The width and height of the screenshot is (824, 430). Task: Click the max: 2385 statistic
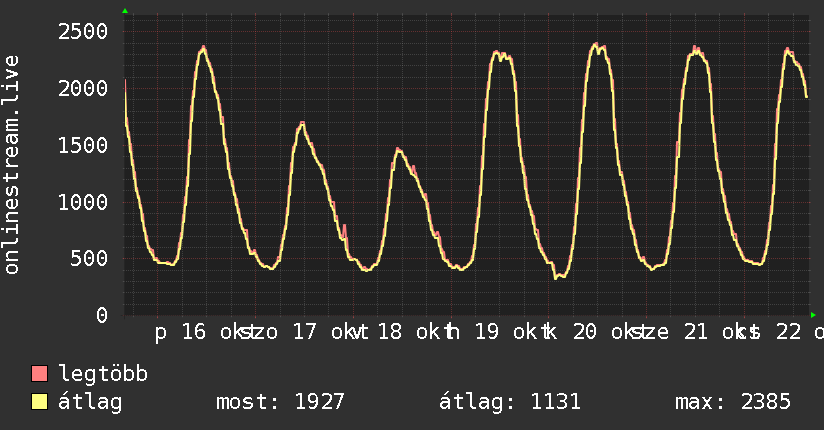733,402
